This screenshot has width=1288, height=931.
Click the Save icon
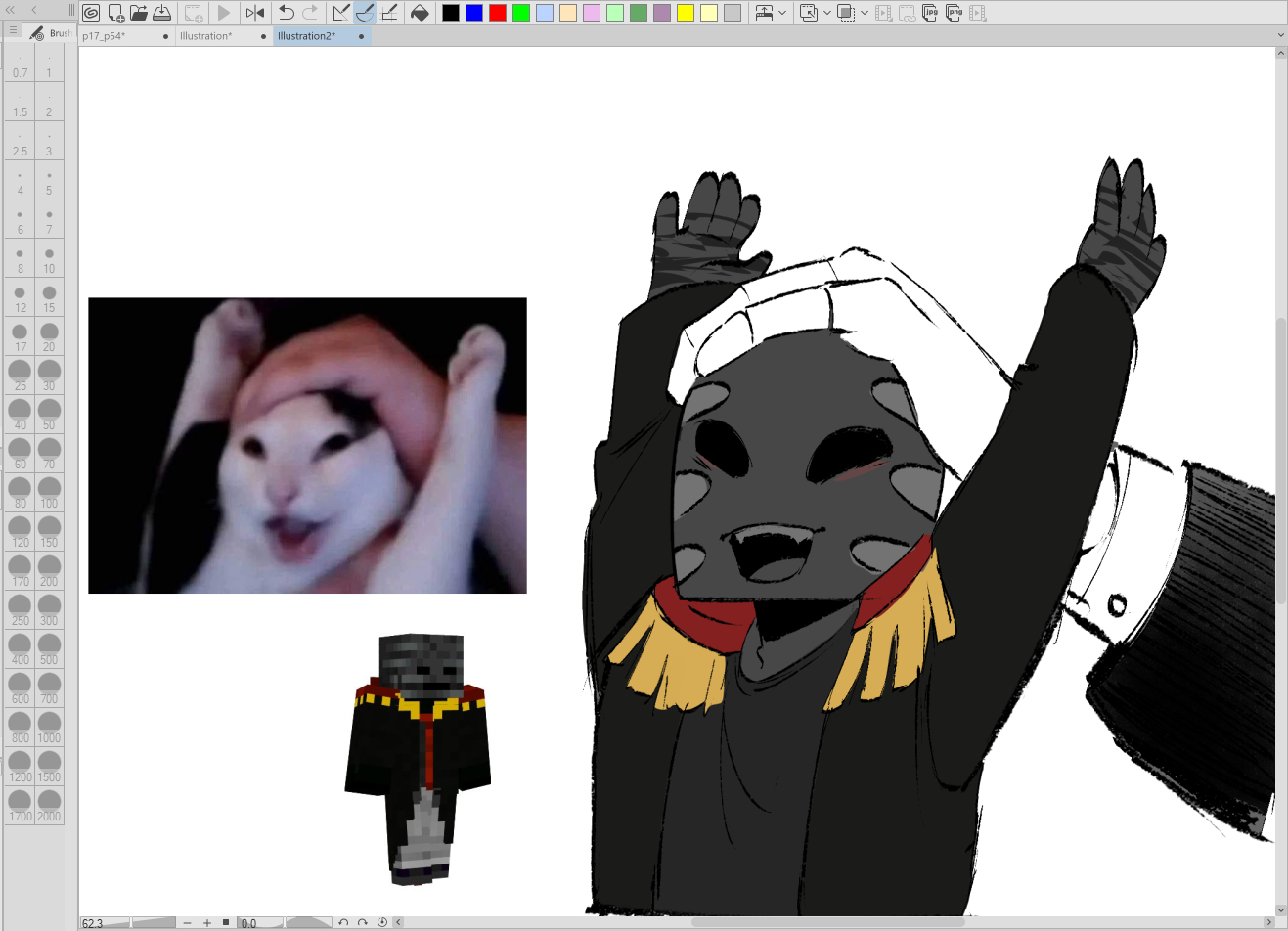point(162,13)
